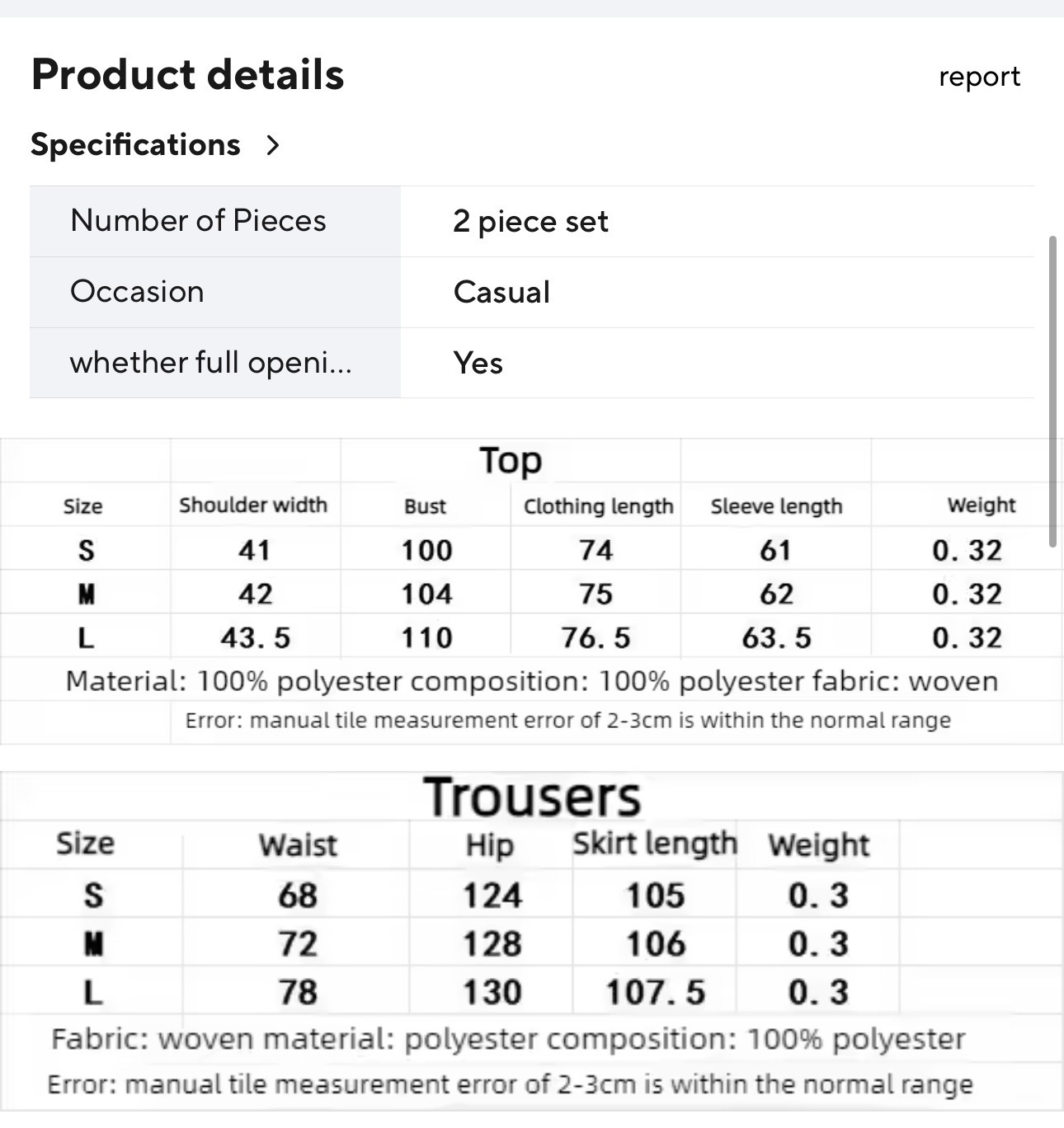Click the Clothing length column header
Image resolution: width=1064 pixels, height=1128 pixels.
point(599,506)
